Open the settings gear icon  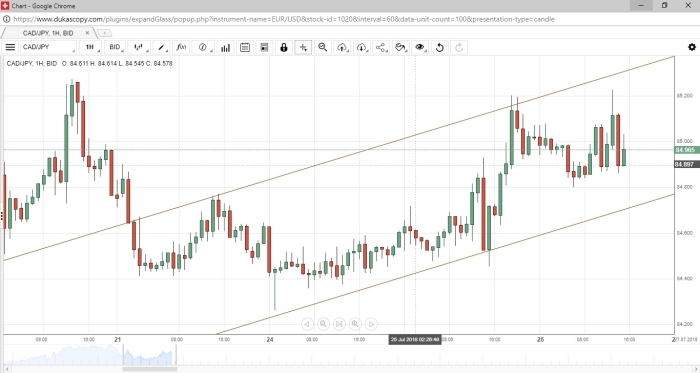692,47
